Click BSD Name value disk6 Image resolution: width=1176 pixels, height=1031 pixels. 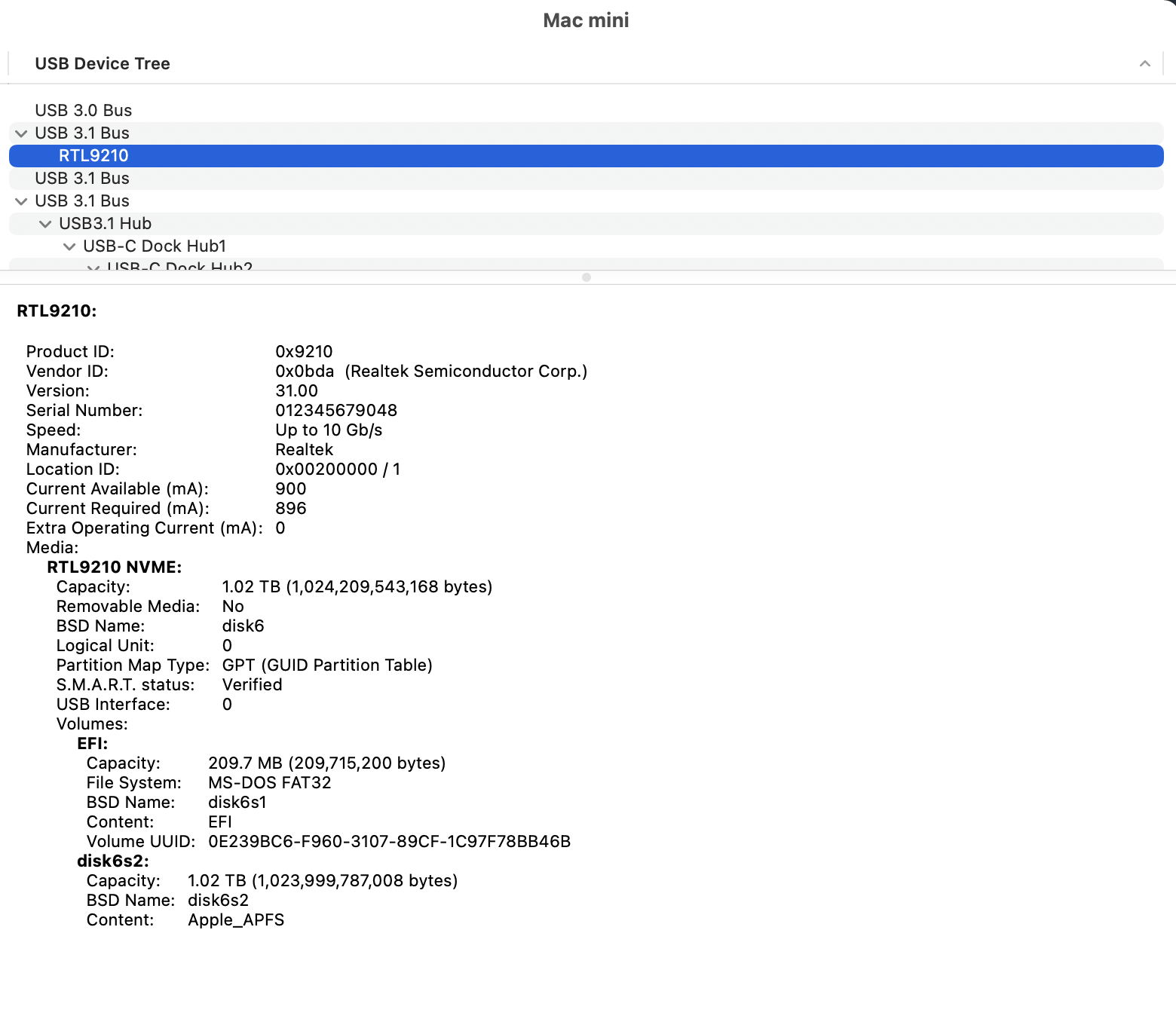tap(243, 626)
